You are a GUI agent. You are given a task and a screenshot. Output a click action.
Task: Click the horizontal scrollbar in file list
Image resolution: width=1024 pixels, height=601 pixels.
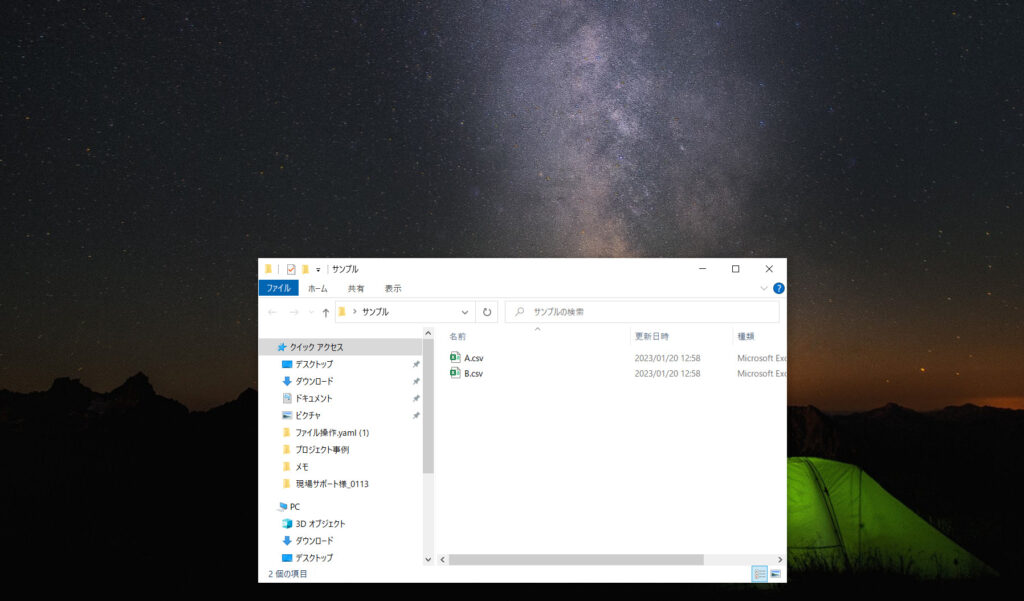(x=576, y=559)
